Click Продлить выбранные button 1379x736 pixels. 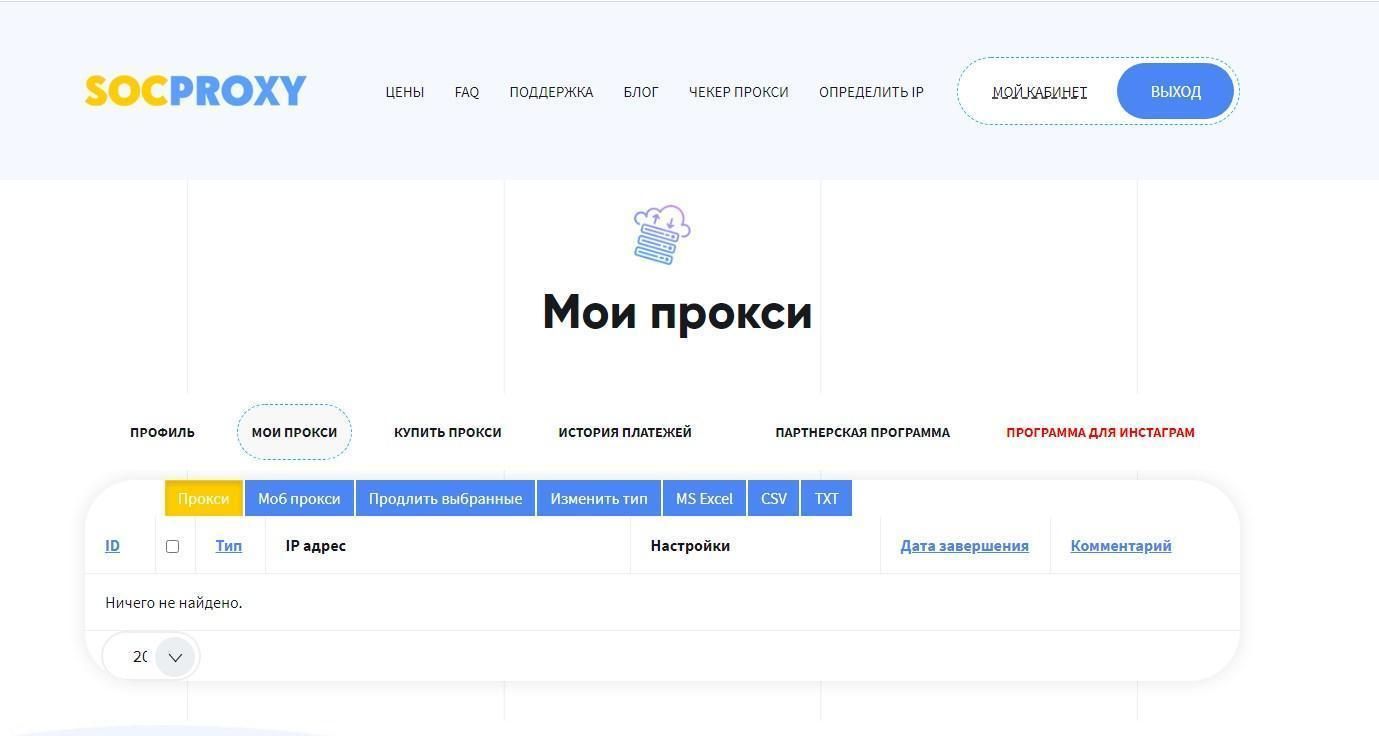pos(445,498)
